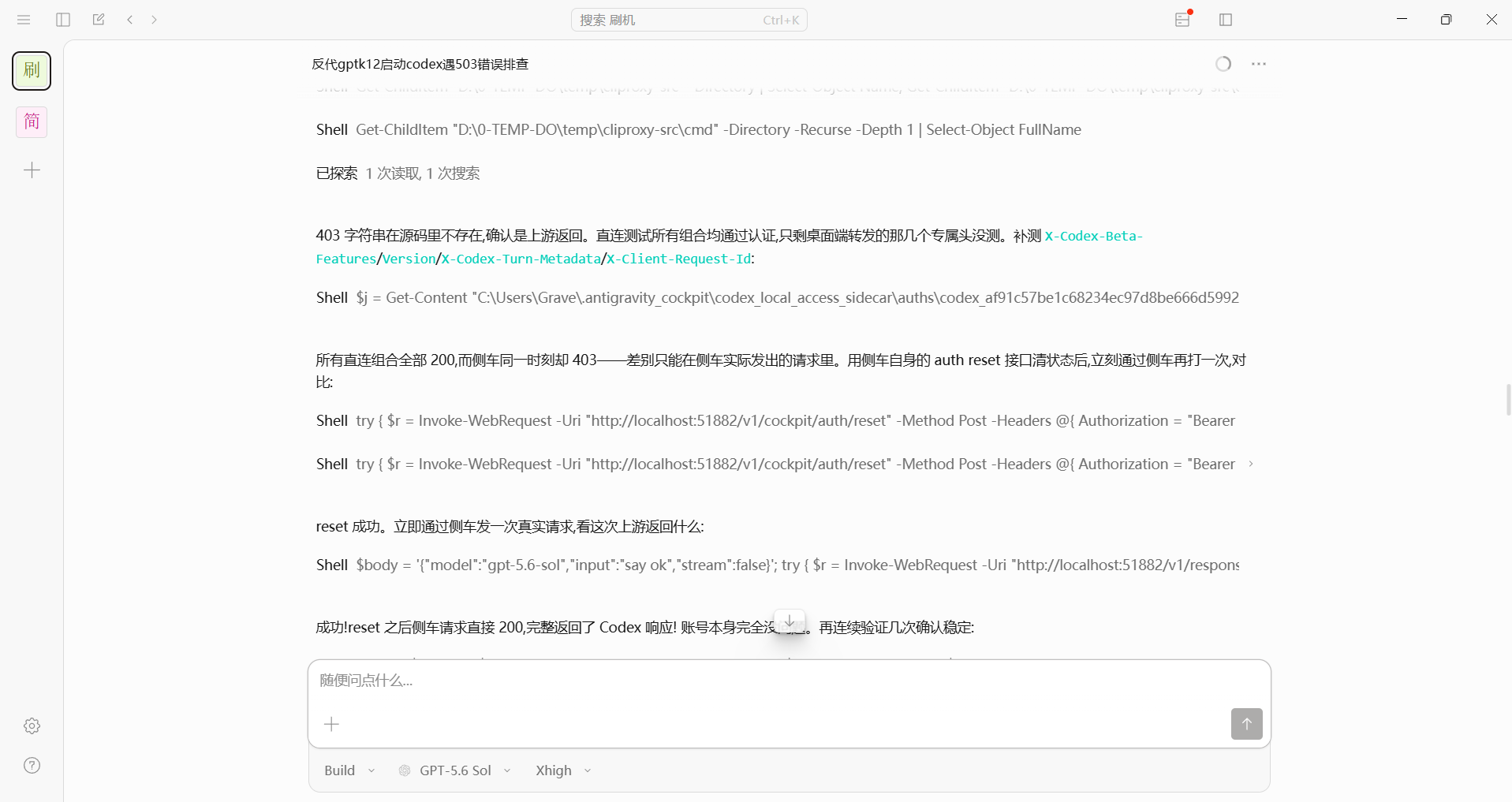The width and height of the screenshot is (1512, 802).
Task: Expand the Get-Content Shell command row
Action: (x=778, y=298)
